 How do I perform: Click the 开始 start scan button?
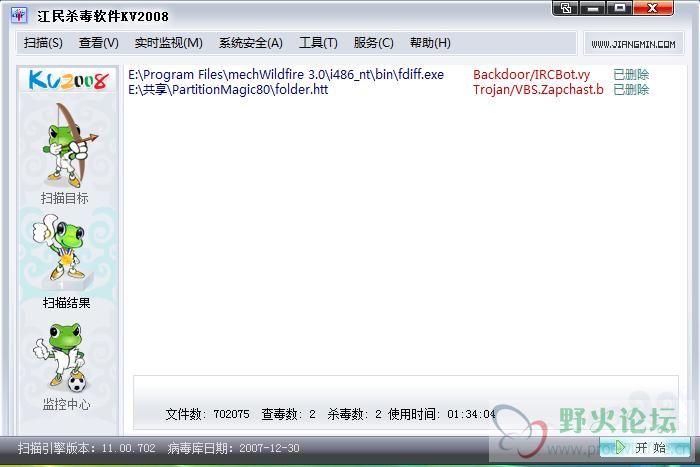click(645, 447)
